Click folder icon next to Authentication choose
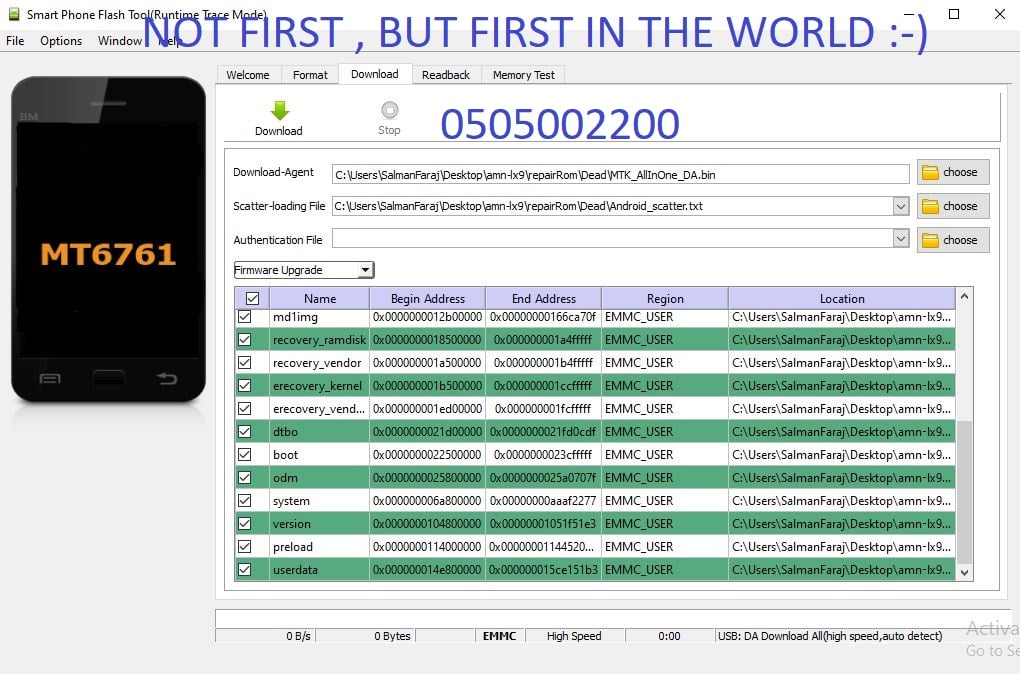This screenshot has height=674, width=1020. point(931,240)
